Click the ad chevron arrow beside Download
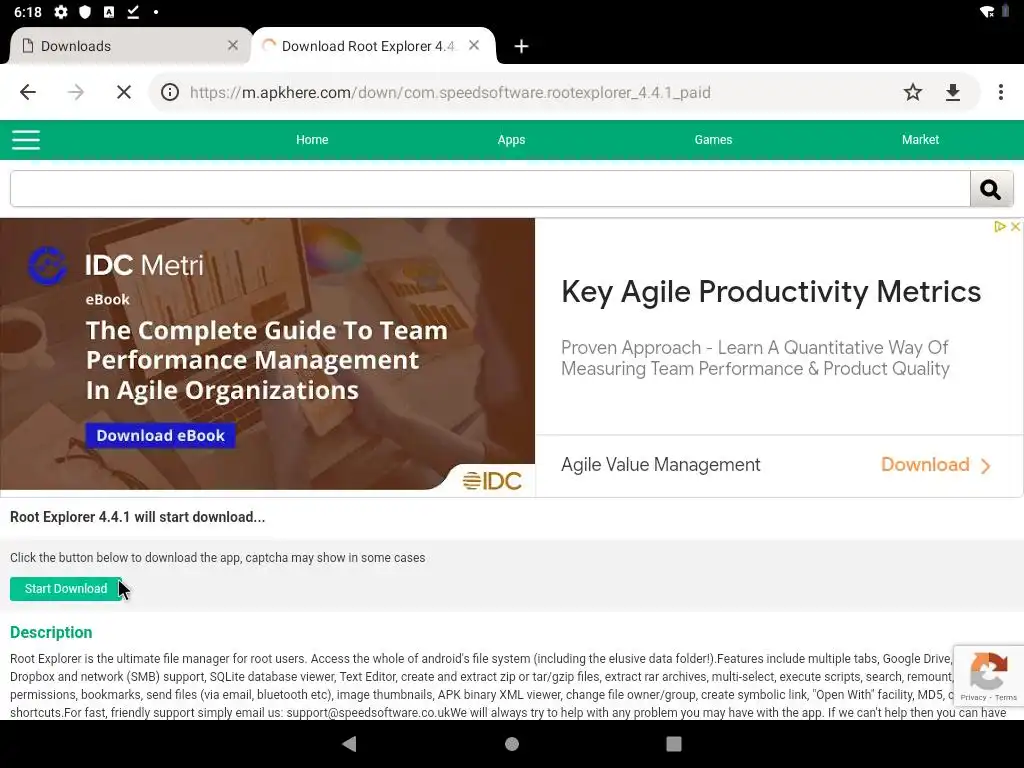Viewport: 1024px width, 768px height. coord(985,466)
